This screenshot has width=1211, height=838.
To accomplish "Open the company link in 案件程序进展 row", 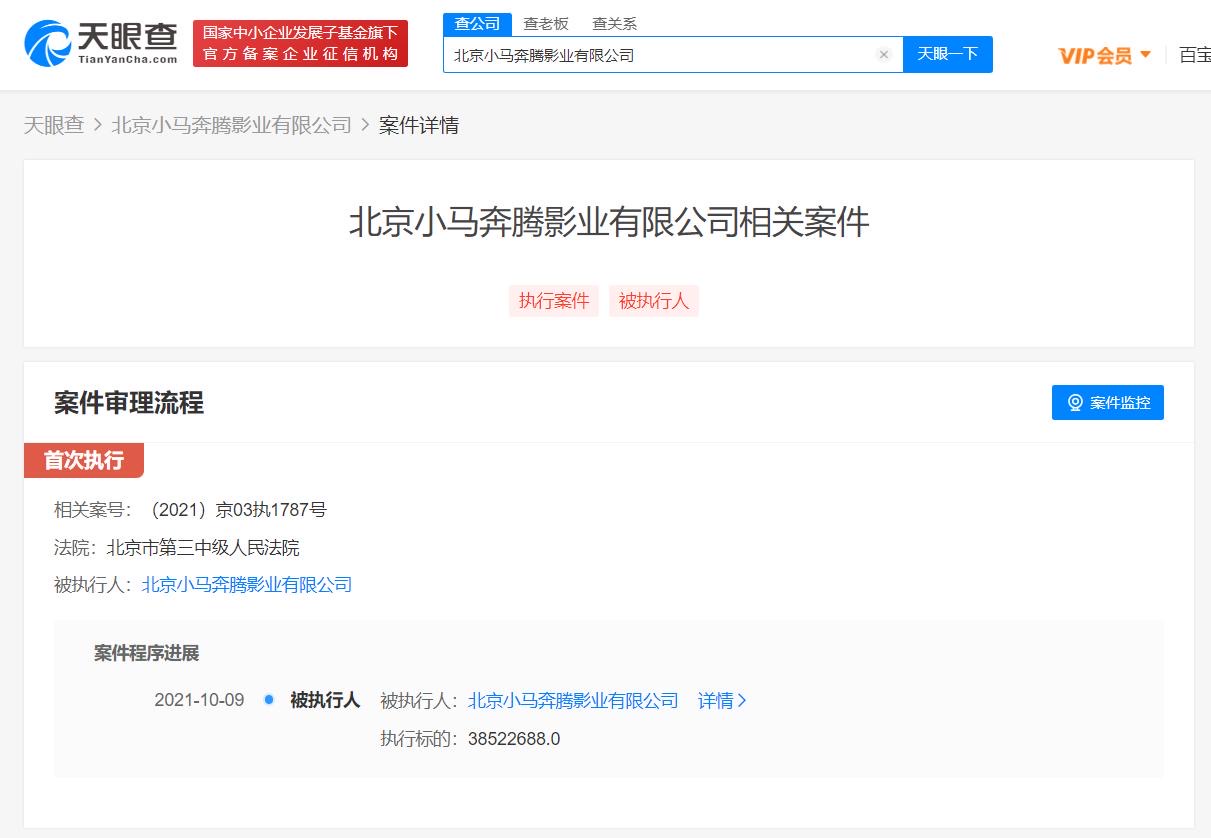I will (573, 701).
